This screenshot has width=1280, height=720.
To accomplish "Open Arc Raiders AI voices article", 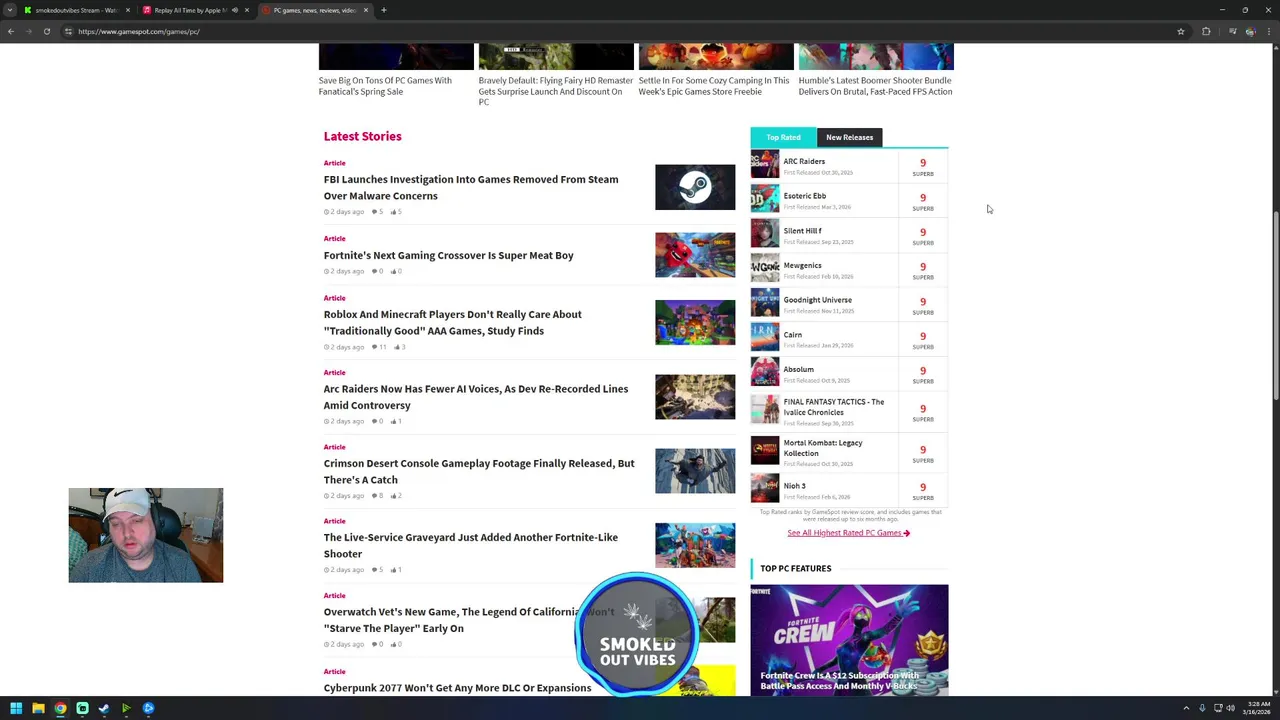I will [x=475, y=397].
